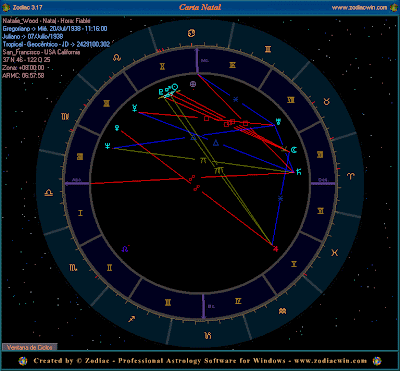Select the purple North Node glyph
Viewport: 400px width, 371px height.
pyautogui.click(x=125, y=249)
